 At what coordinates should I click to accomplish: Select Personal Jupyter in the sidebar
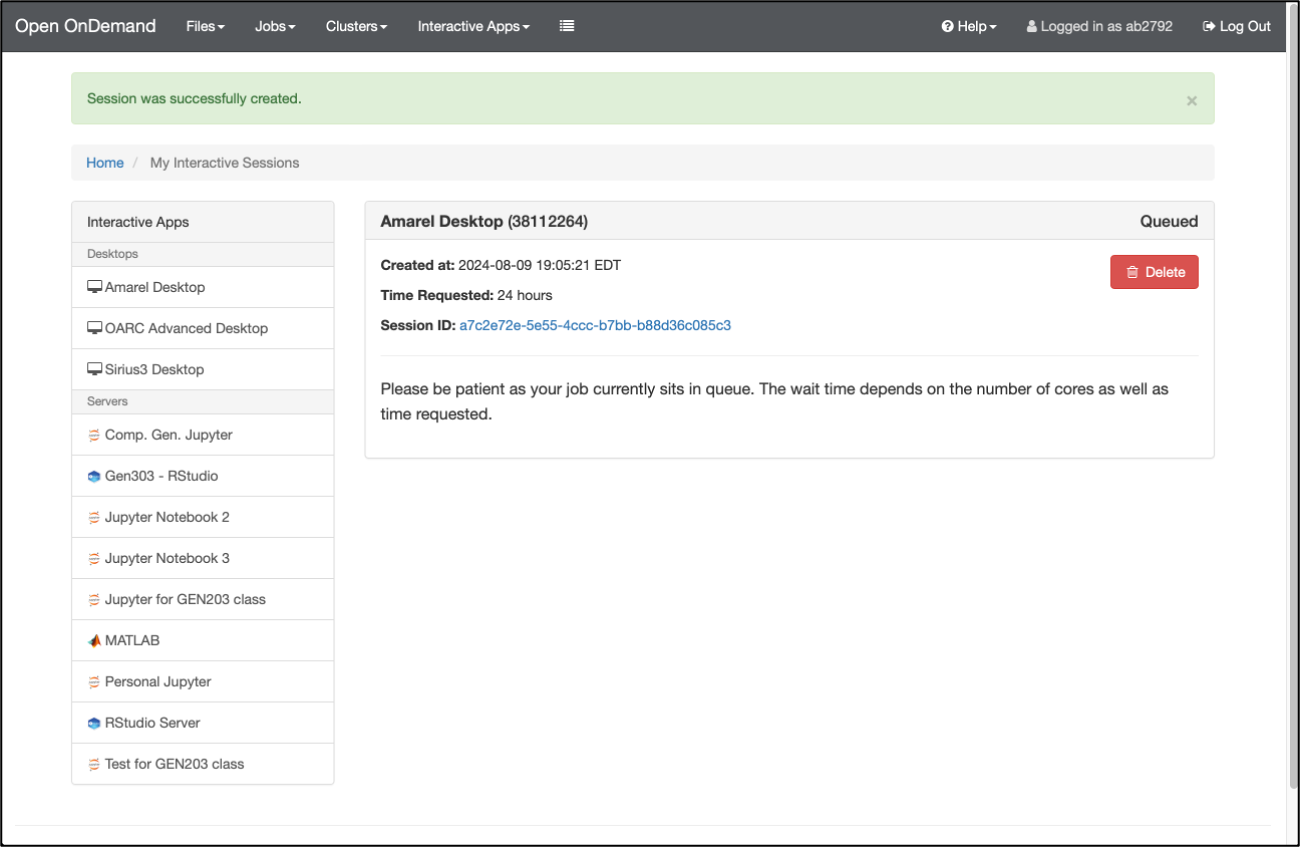point(158,681)
